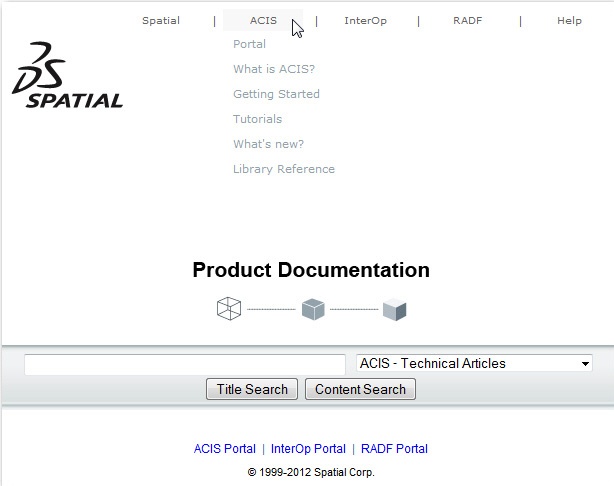Viewport: 614px width, 486px height.
Task: Click the Spatial logo
Action: point(67,76)
